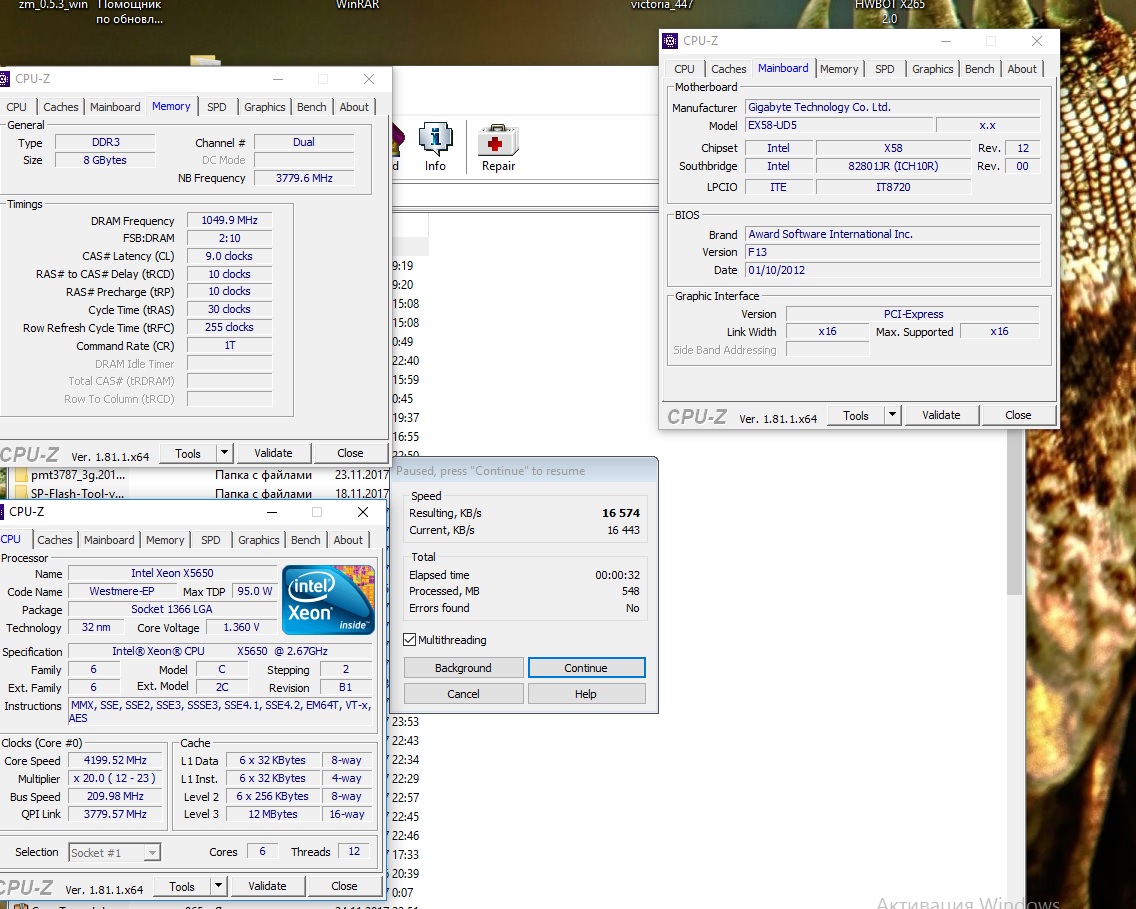Click Cancel in the test dialog
The width and height of the screenshot is (1136, 909).
(x=463, y=694)
